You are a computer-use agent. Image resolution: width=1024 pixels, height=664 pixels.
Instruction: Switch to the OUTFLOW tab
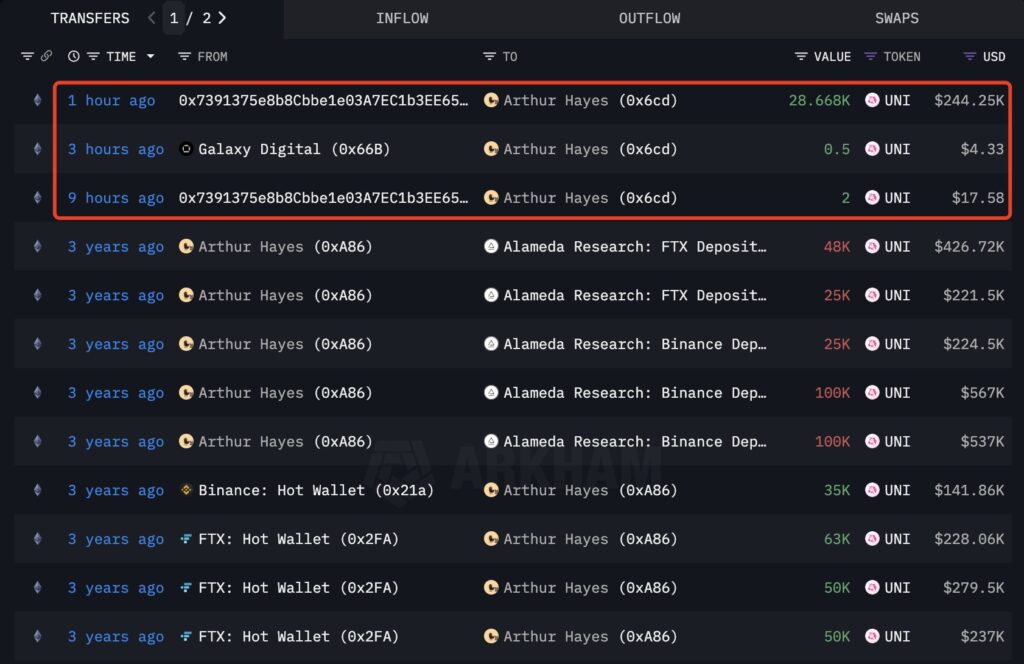649,18
